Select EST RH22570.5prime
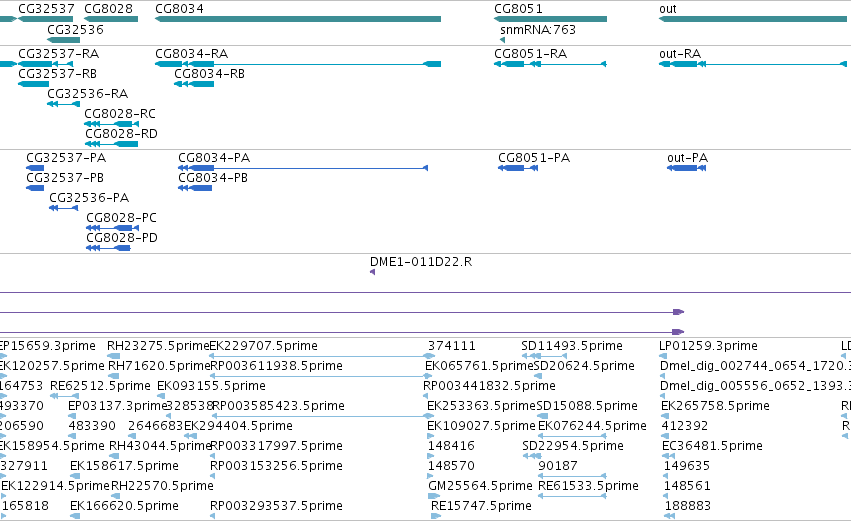 point(162,486)
